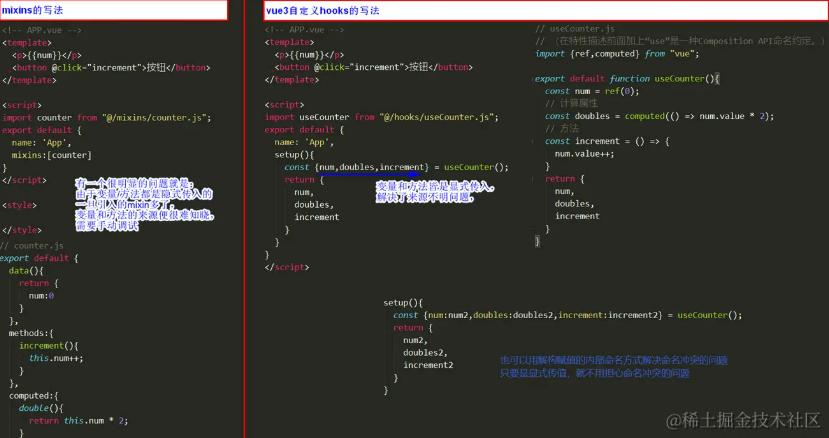Screen dimensions: 829x438
Task: Click the "num2," return entry
Action: pyautogui.click(x=416, y=340)
